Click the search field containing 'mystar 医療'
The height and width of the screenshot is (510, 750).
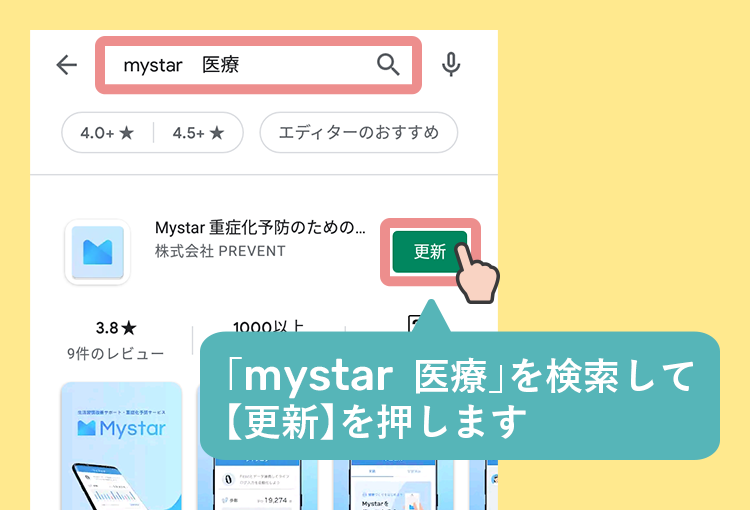258,65
